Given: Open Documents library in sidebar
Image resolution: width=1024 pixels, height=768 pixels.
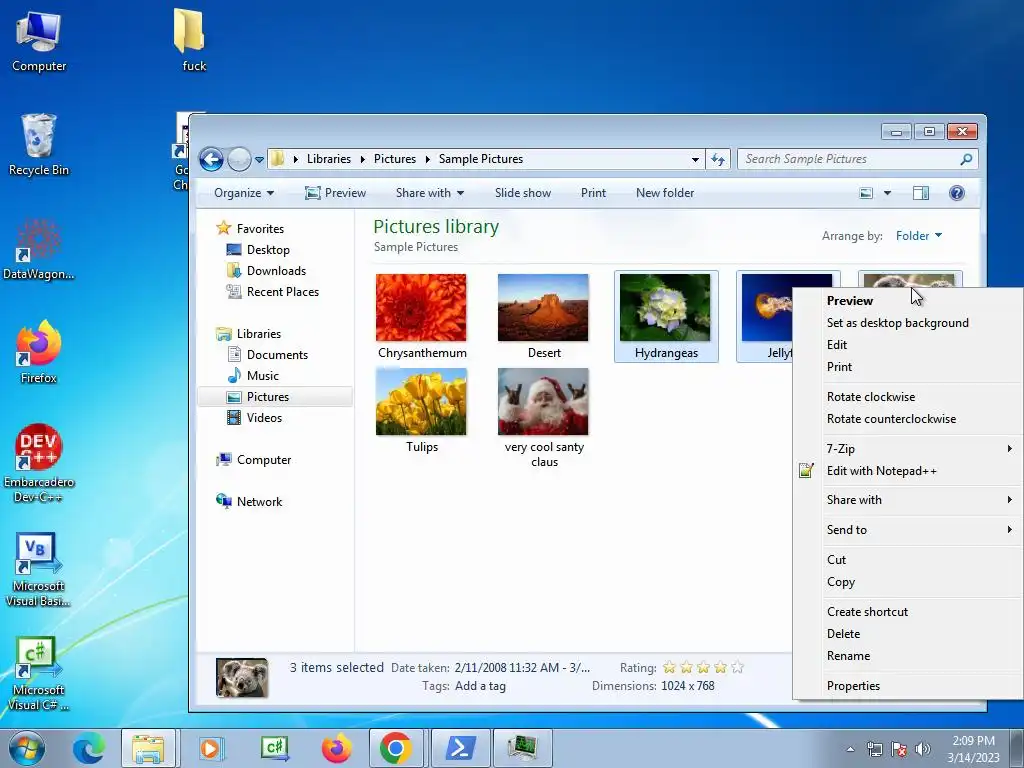Looking at the screenshot, I should coord(277,355).
